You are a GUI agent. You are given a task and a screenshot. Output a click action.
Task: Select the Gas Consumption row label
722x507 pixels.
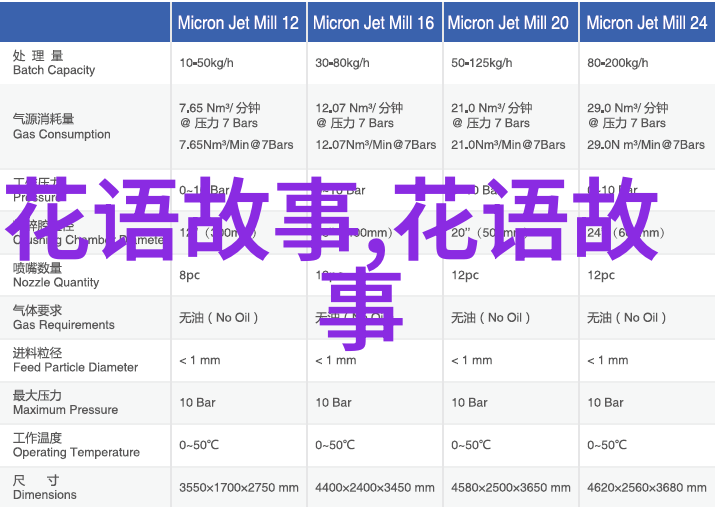[x=62, y=127]
